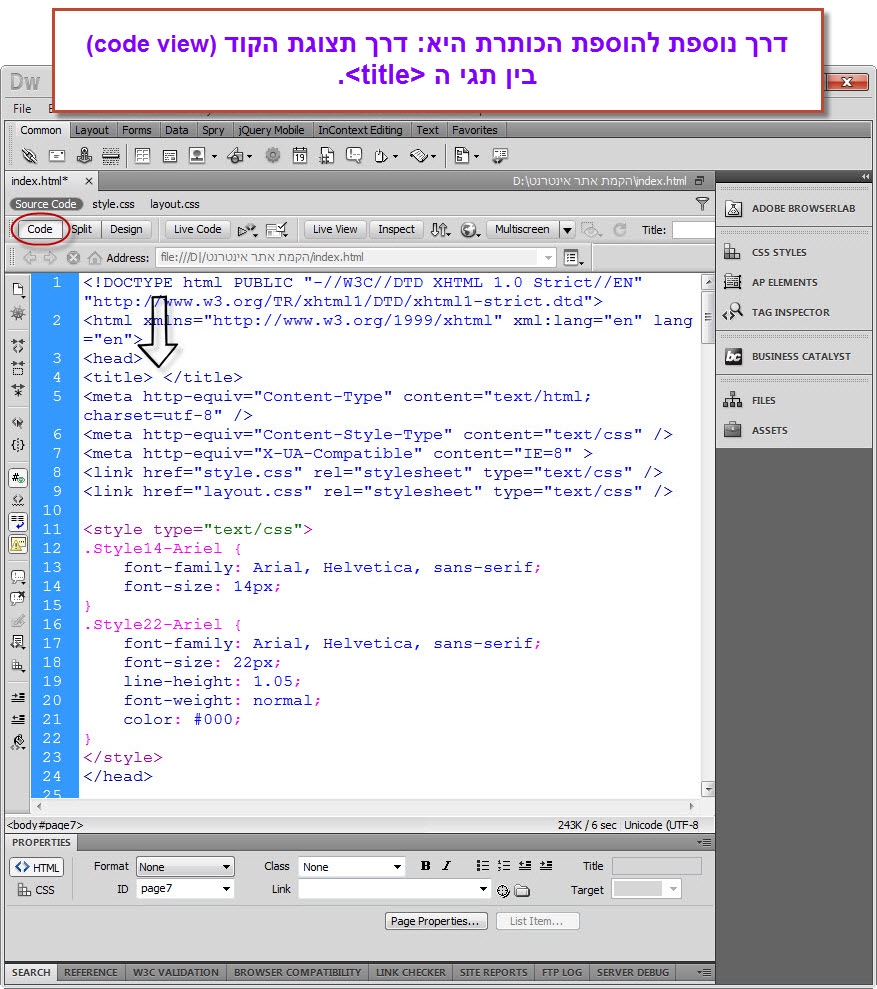The height and width of the screenshot is (989, 877).
Task: Click the document Title input field
Action: (693, 230)
